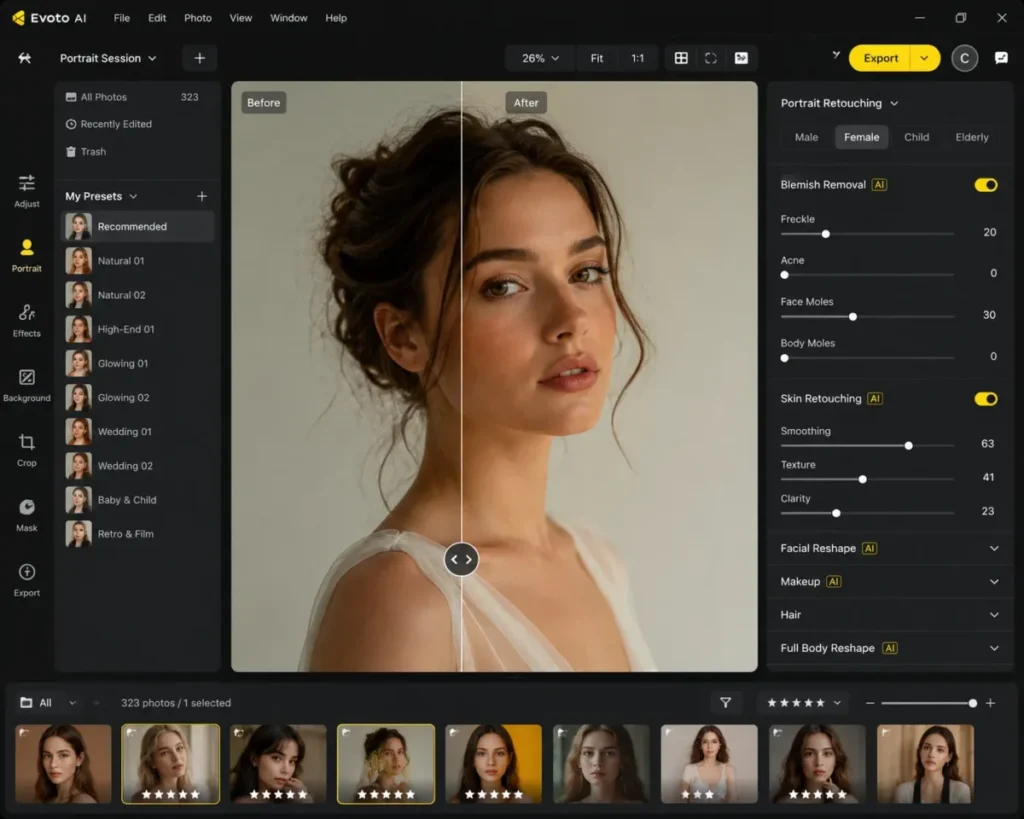Viewport: 1024px width, 819px height.
Task: Click the 1:1 zoom button
Action: pyautogui.click(x=637, y=58)
